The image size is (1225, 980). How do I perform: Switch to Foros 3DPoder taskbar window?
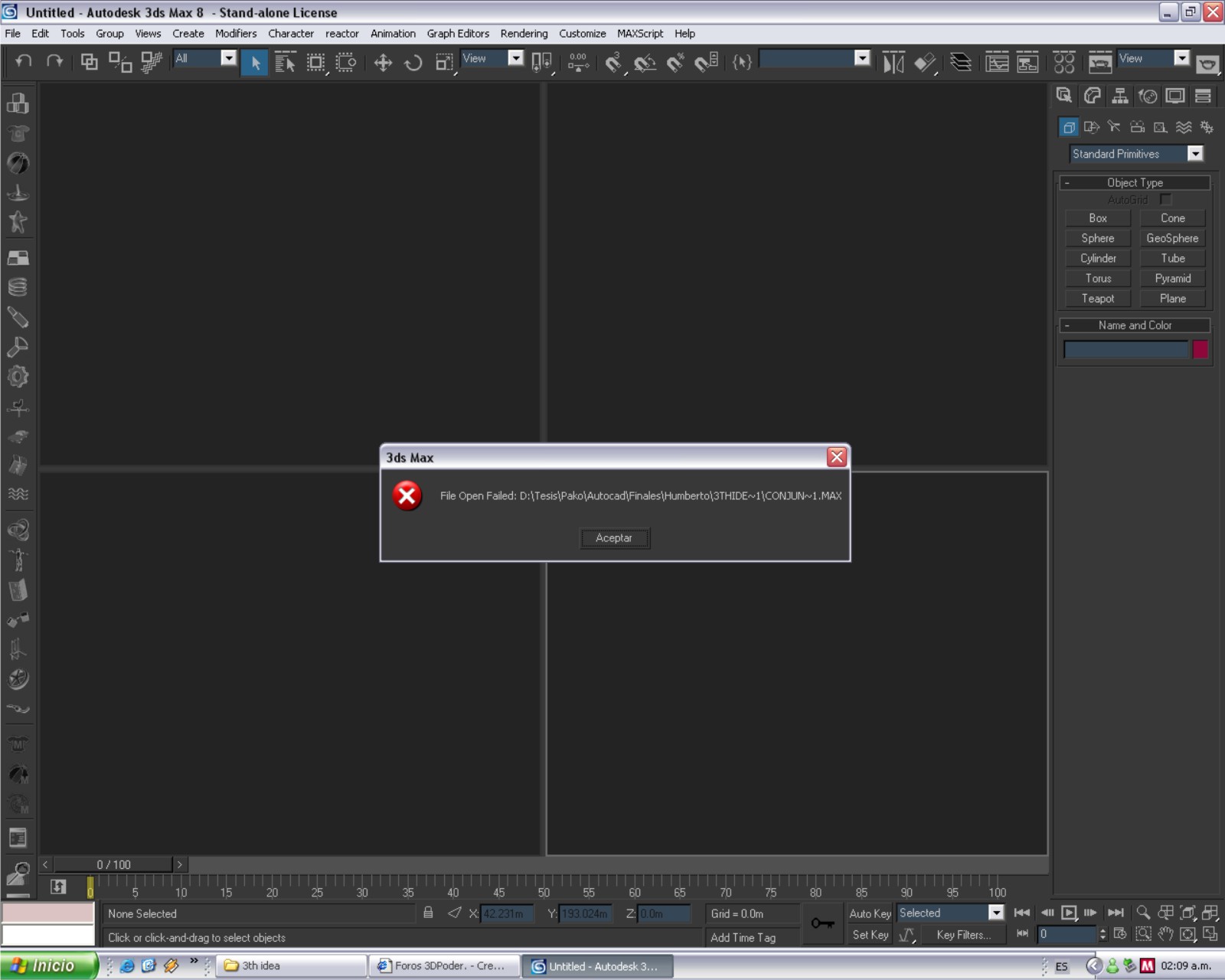tap(444, 966)
